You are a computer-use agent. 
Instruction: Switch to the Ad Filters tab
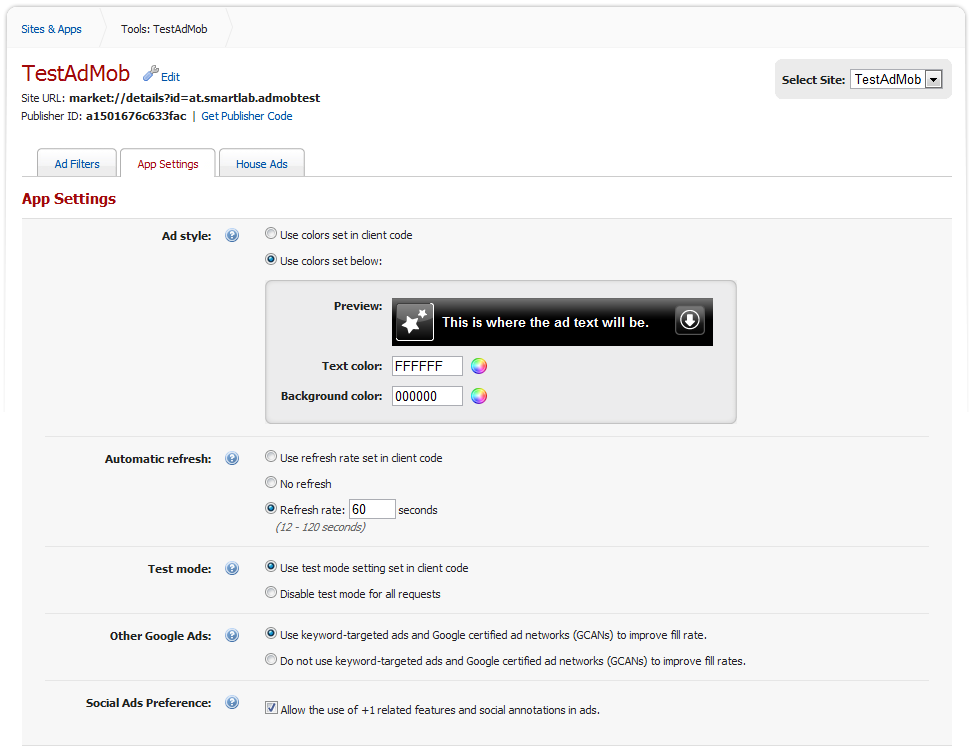click(77, 164)
